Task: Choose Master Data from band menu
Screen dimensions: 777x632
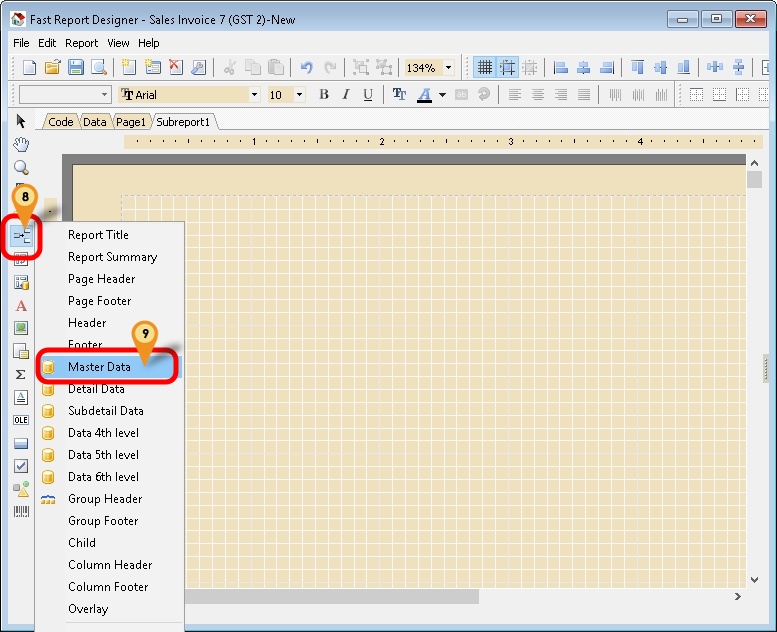Action: coord(99,367)
